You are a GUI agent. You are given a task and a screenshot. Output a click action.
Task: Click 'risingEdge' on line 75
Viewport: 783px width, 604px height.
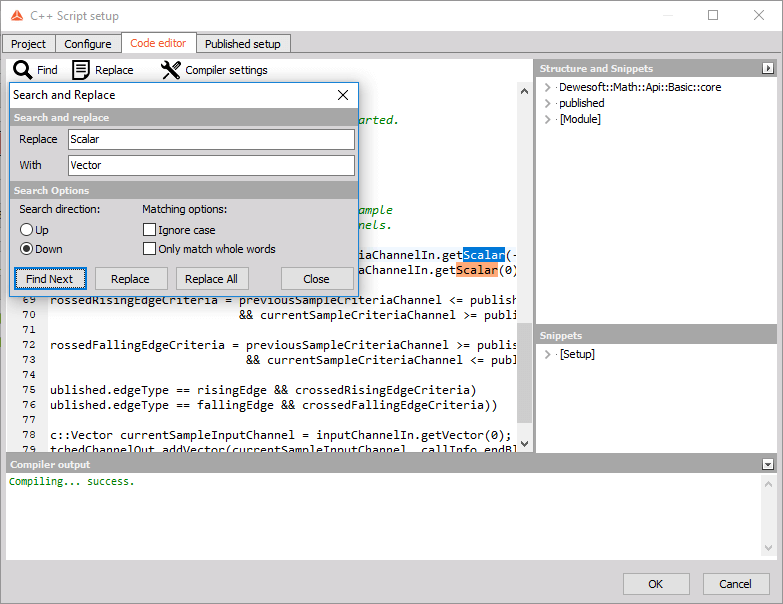(232, 390)
